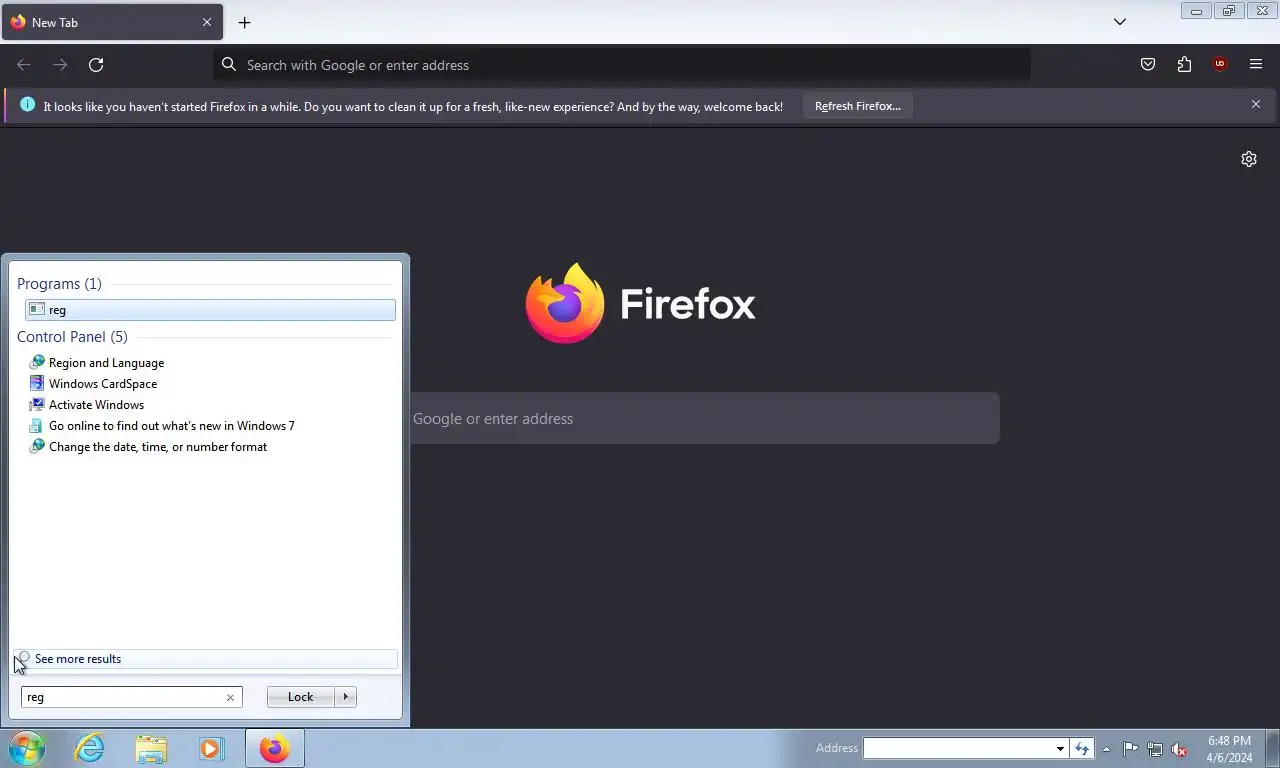Select the New Tab tab
1280x768 pixels.
112,22
